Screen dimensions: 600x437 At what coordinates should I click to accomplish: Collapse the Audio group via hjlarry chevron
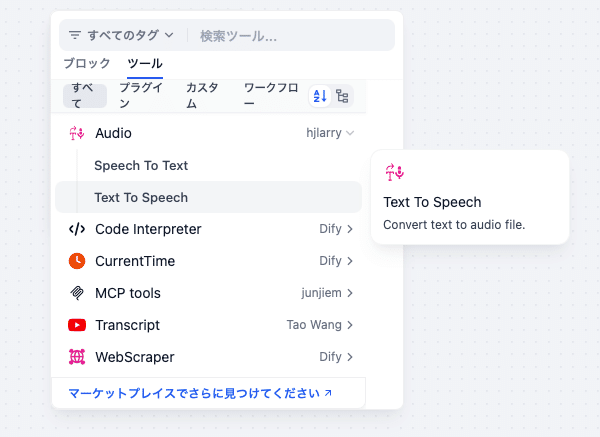[350, 133]
